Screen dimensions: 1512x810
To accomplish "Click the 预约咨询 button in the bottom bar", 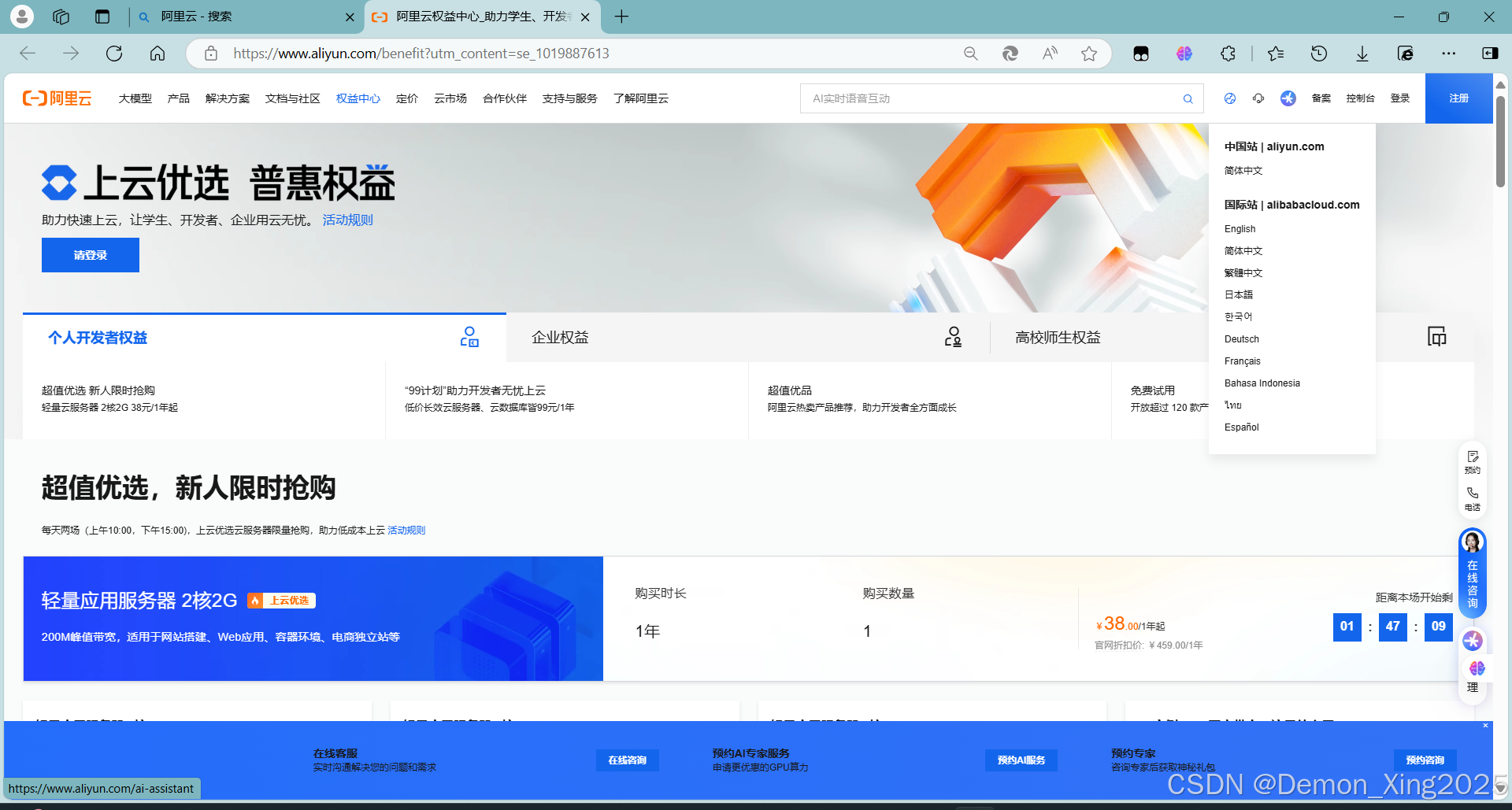I will (1425, 760).
